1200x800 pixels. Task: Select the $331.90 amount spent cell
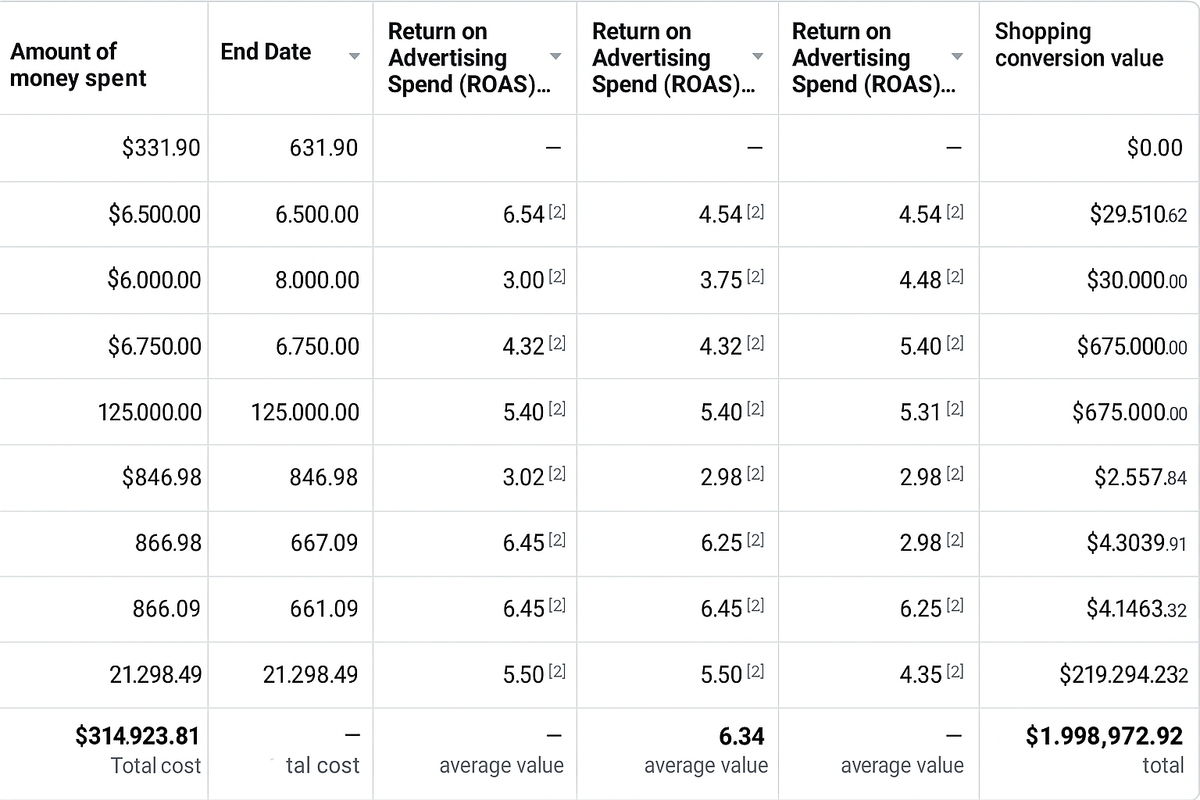coord(161,148)
